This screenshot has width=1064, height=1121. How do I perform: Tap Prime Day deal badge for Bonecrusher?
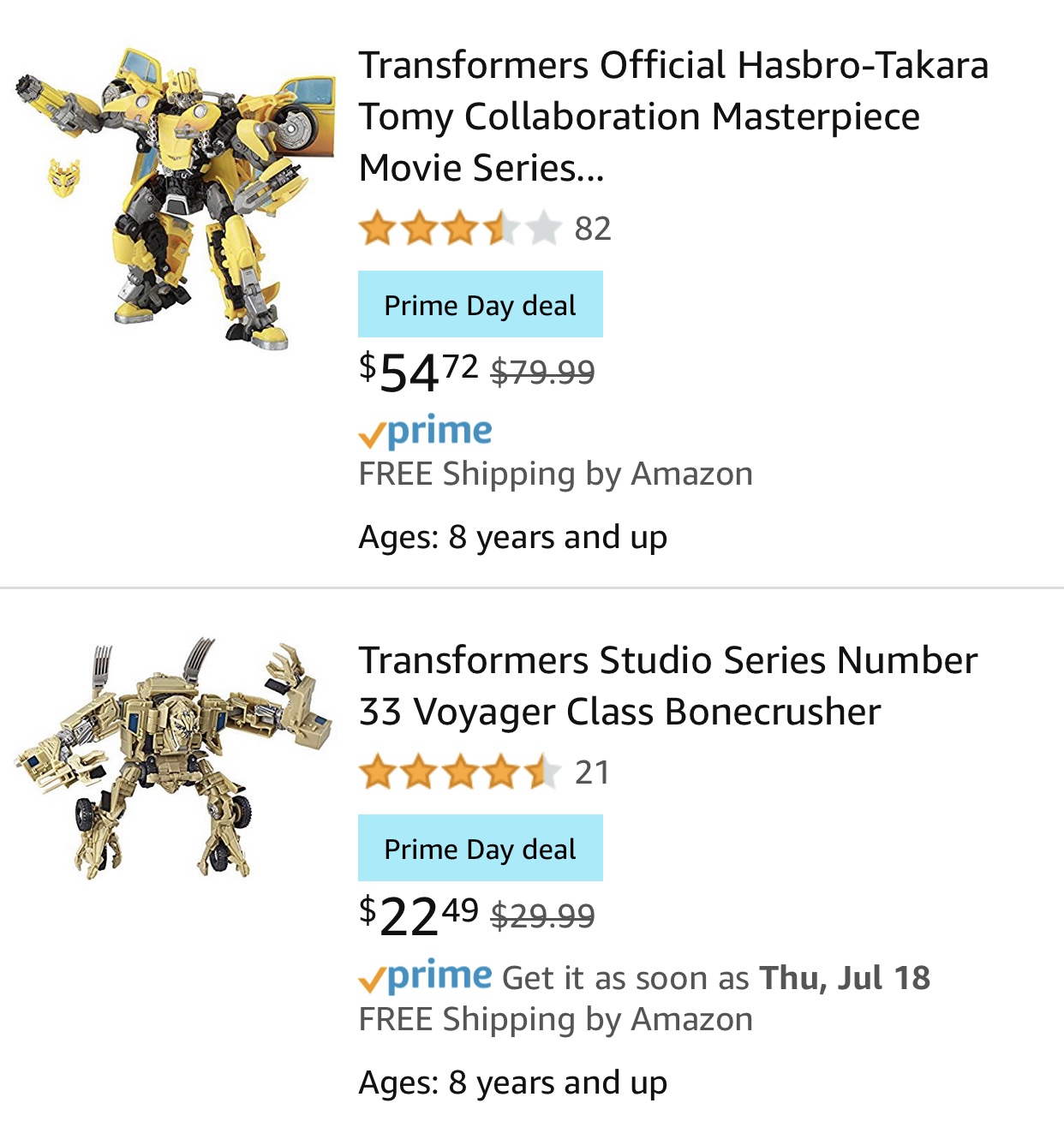481,848
